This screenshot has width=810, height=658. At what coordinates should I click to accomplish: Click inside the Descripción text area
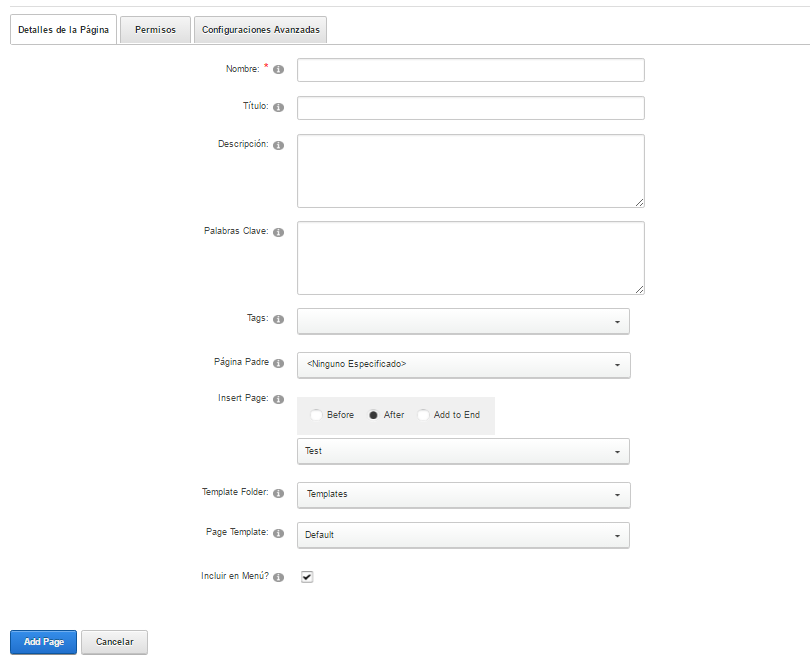471,171
